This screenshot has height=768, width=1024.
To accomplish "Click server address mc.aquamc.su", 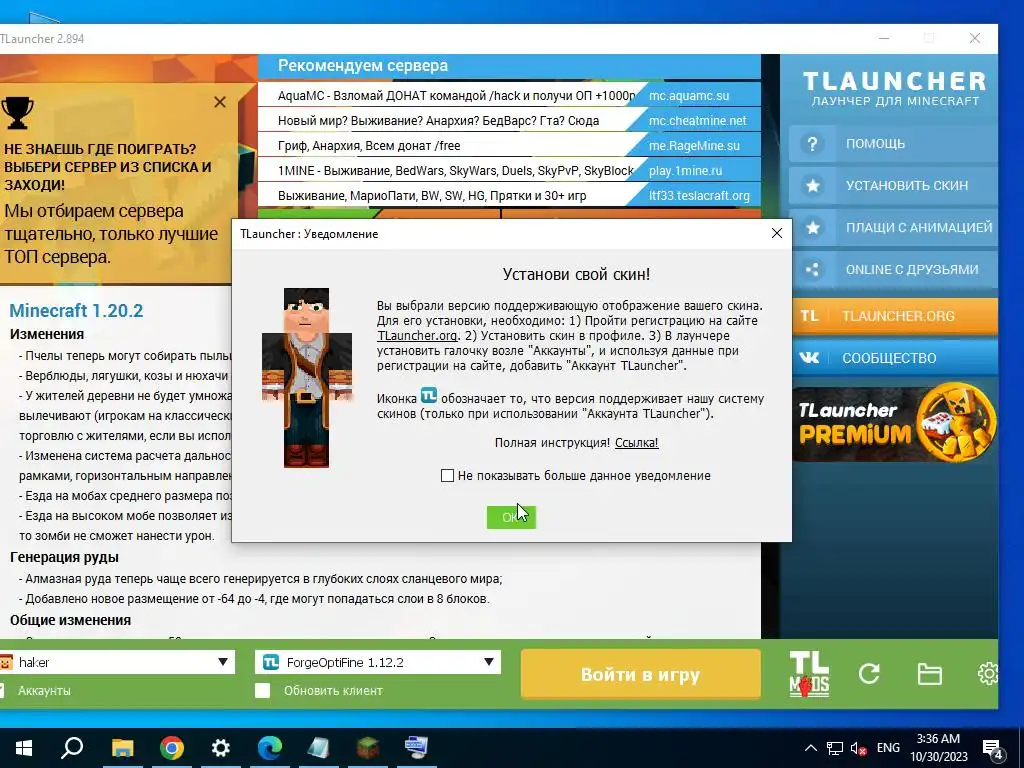I will coord(689,95).
